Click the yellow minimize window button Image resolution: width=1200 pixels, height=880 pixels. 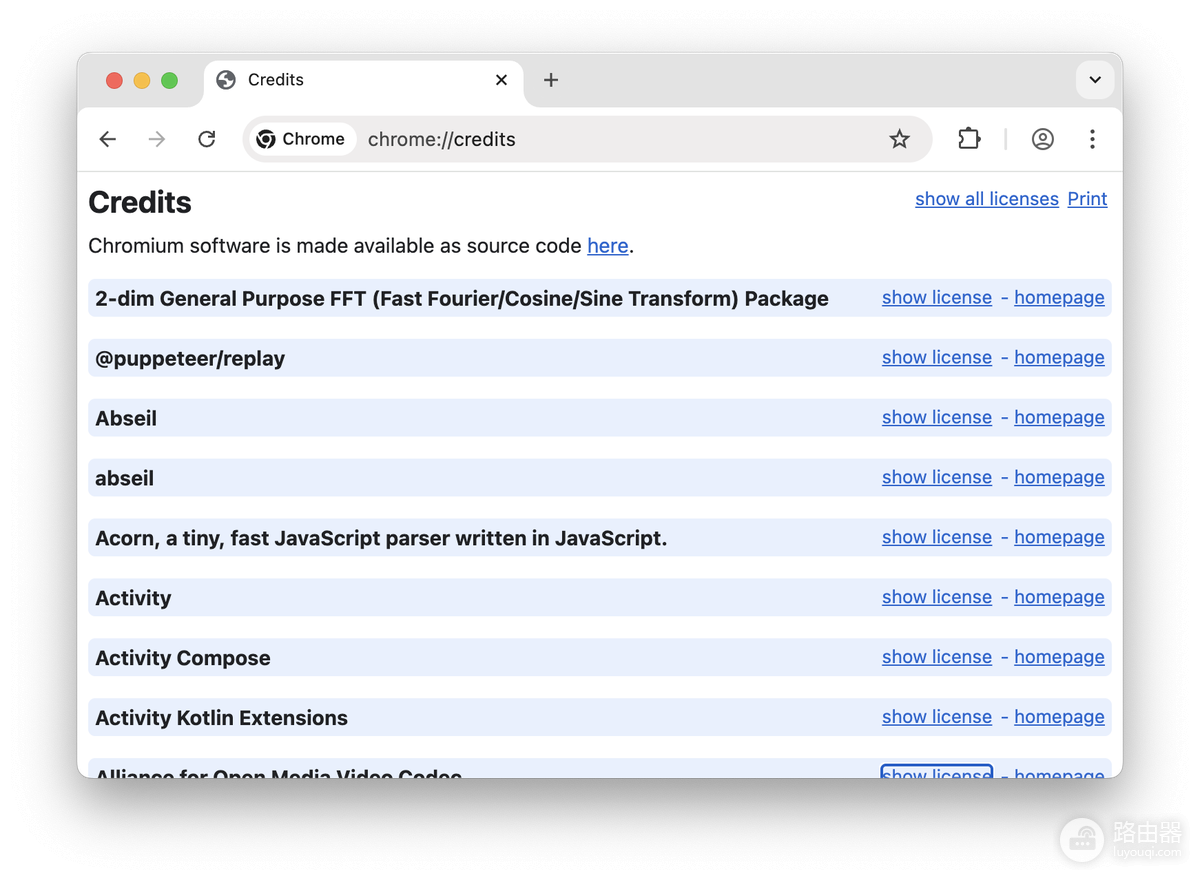pos(142,80)
